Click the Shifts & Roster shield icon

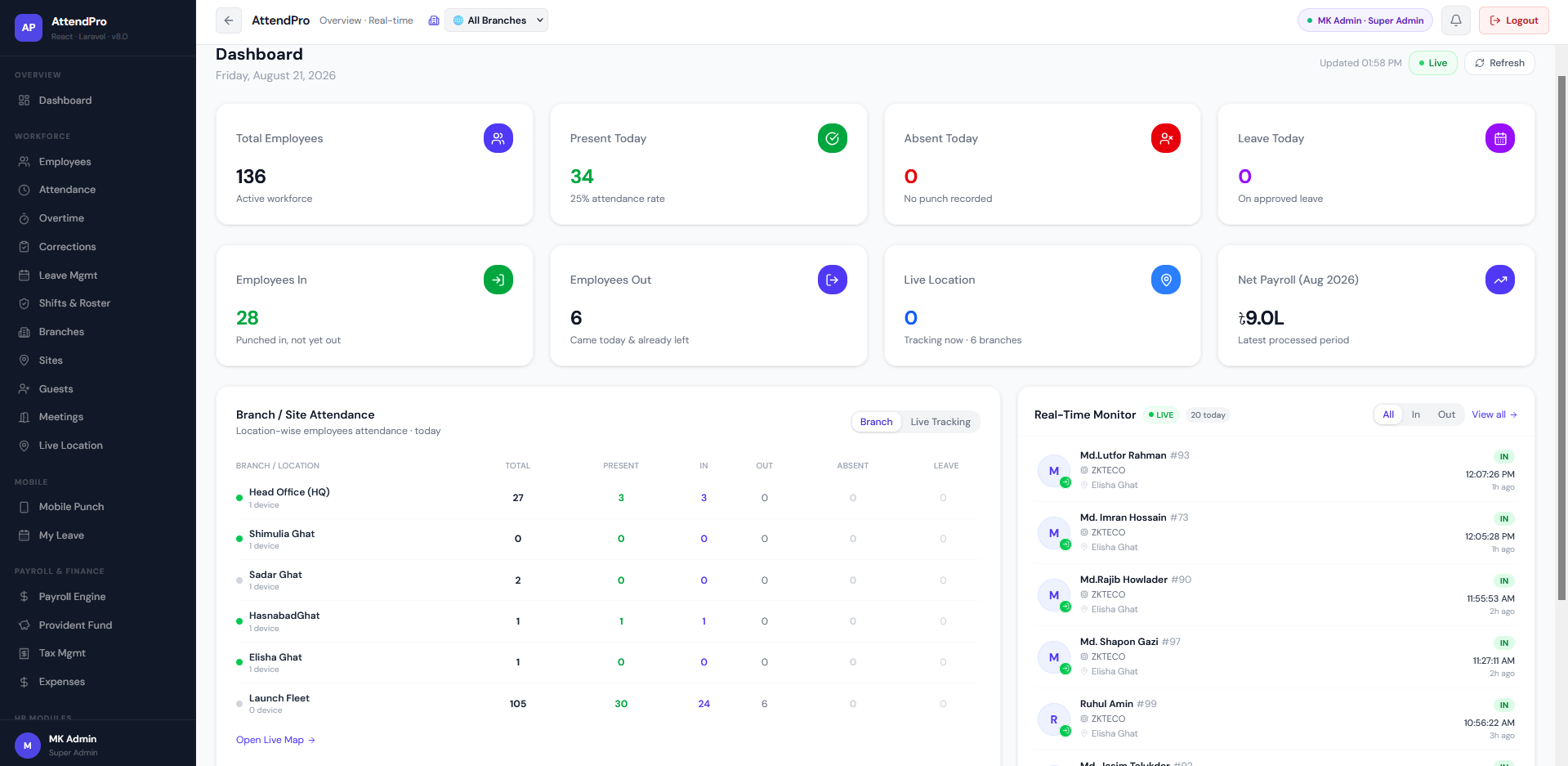[25, 303]
